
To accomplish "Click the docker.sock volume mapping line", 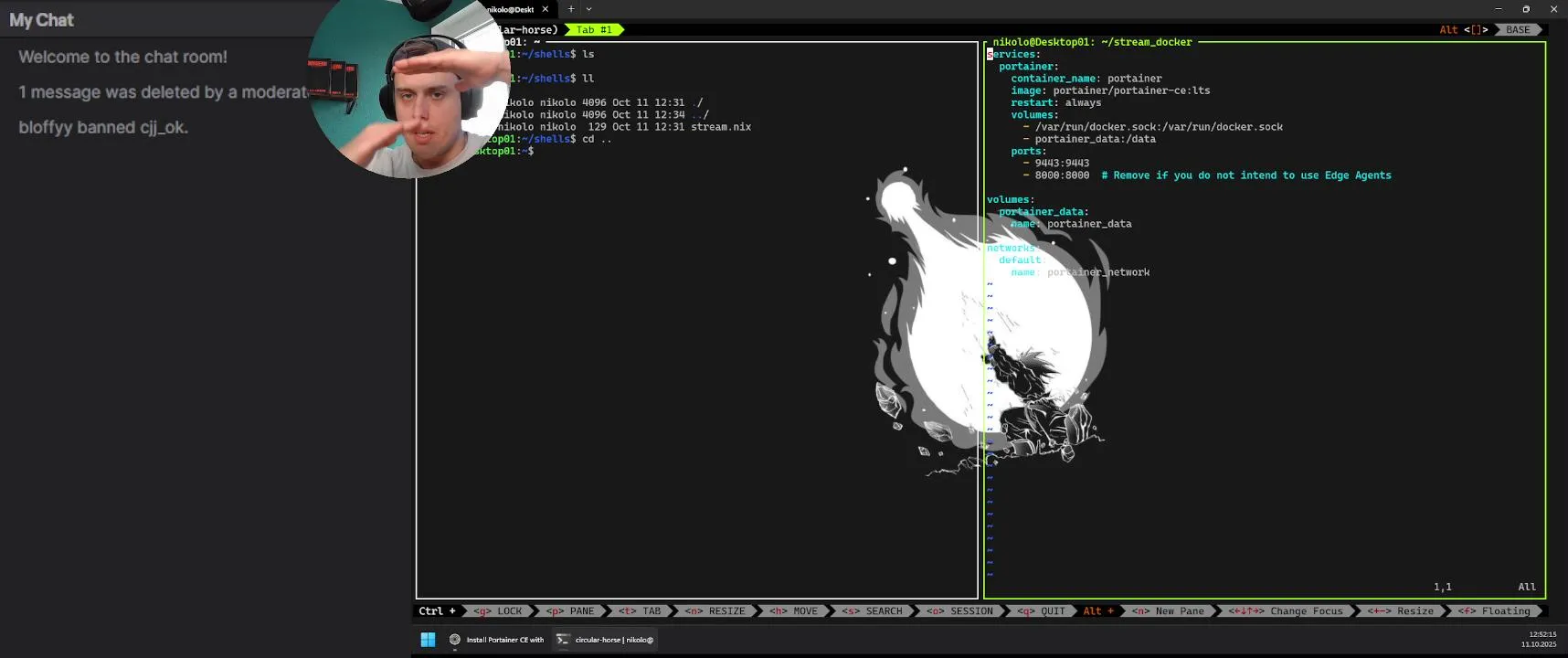I will pos(1153,127).
